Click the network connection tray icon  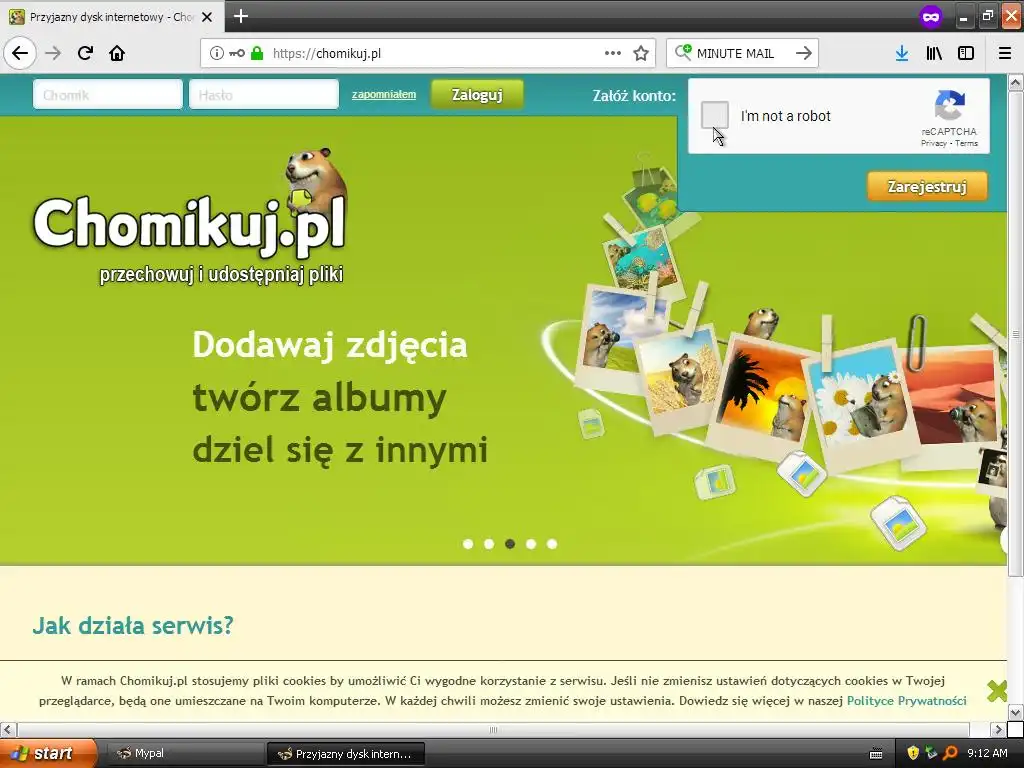click(931, 753)
